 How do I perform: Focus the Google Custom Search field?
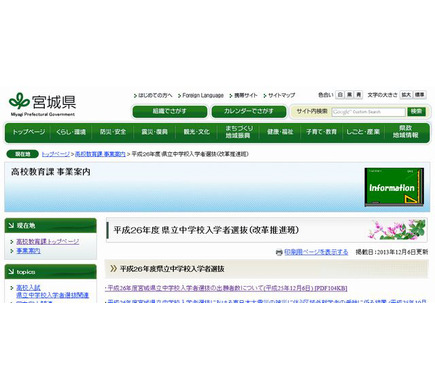click(368, 112)
